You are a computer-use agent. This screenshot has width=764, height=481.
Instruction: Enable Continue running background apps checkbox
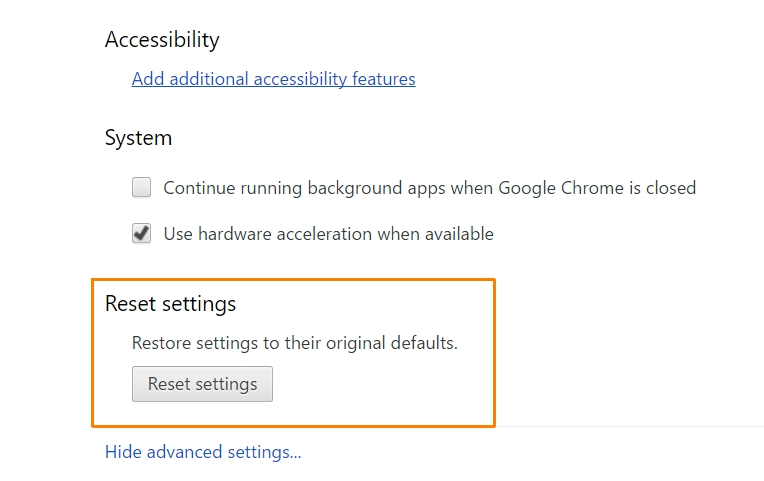pyautogui.click(x=142, y=187)
